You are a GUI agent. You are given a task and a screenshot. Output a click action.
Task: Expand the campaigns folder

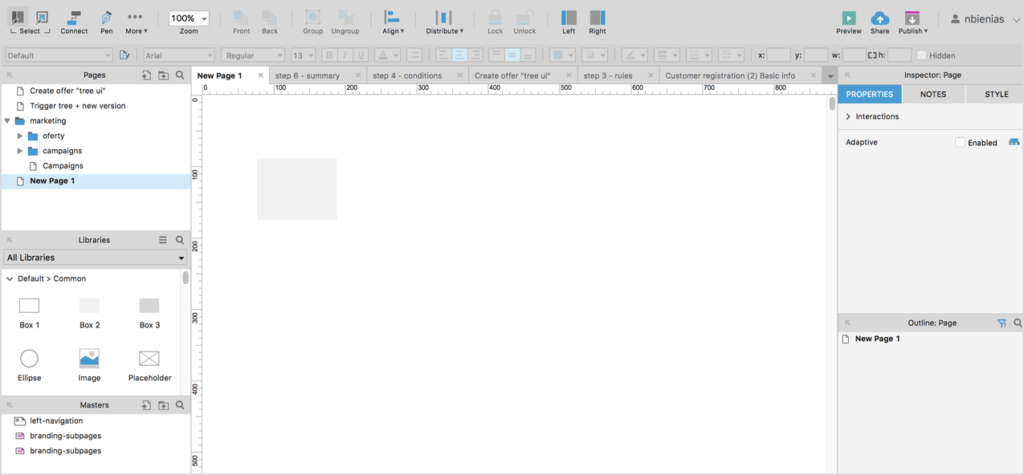(20, 151)
